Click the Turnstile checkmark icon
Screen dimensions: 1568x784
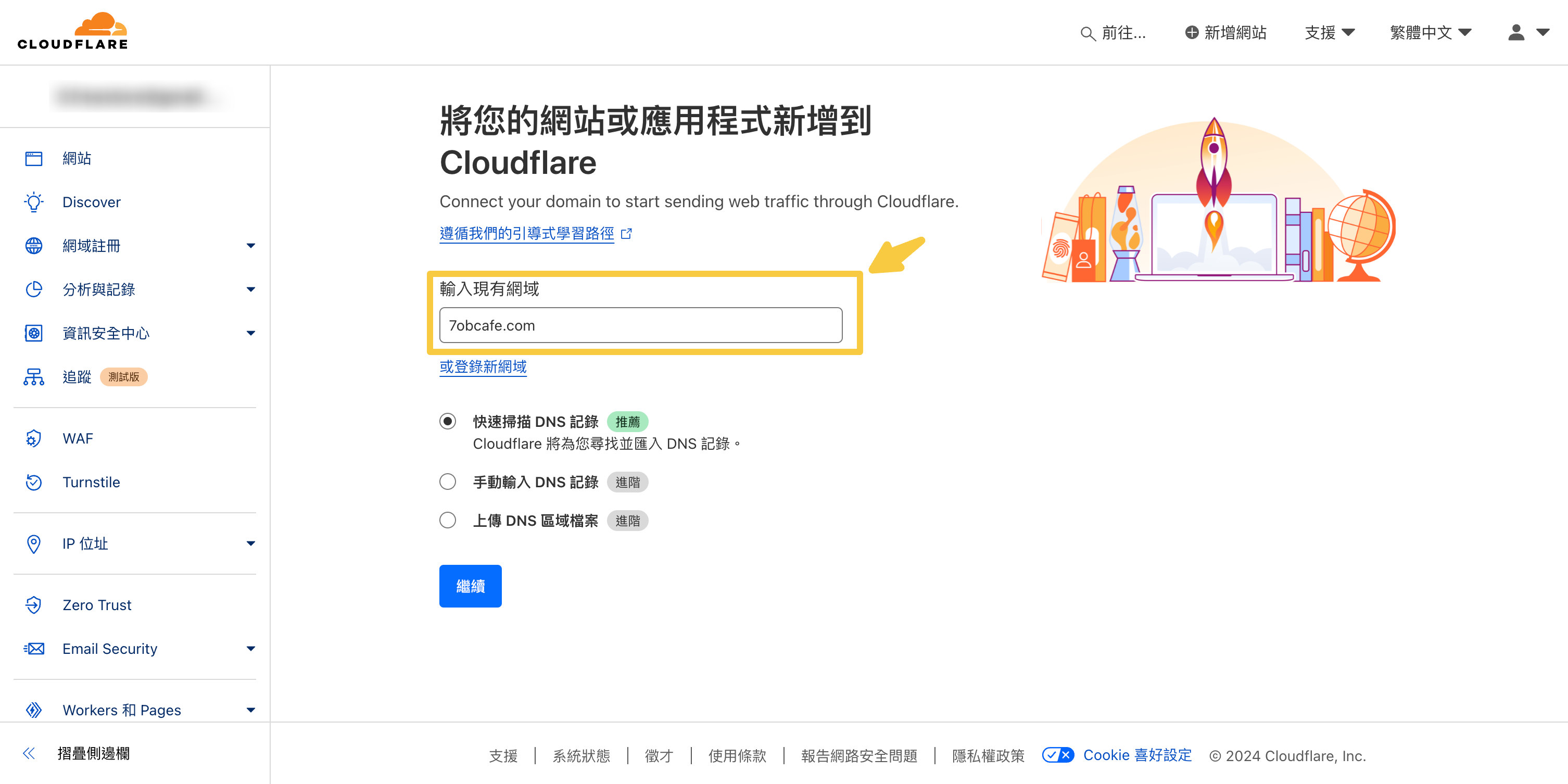pyautogui.click(x=33, y=482)
